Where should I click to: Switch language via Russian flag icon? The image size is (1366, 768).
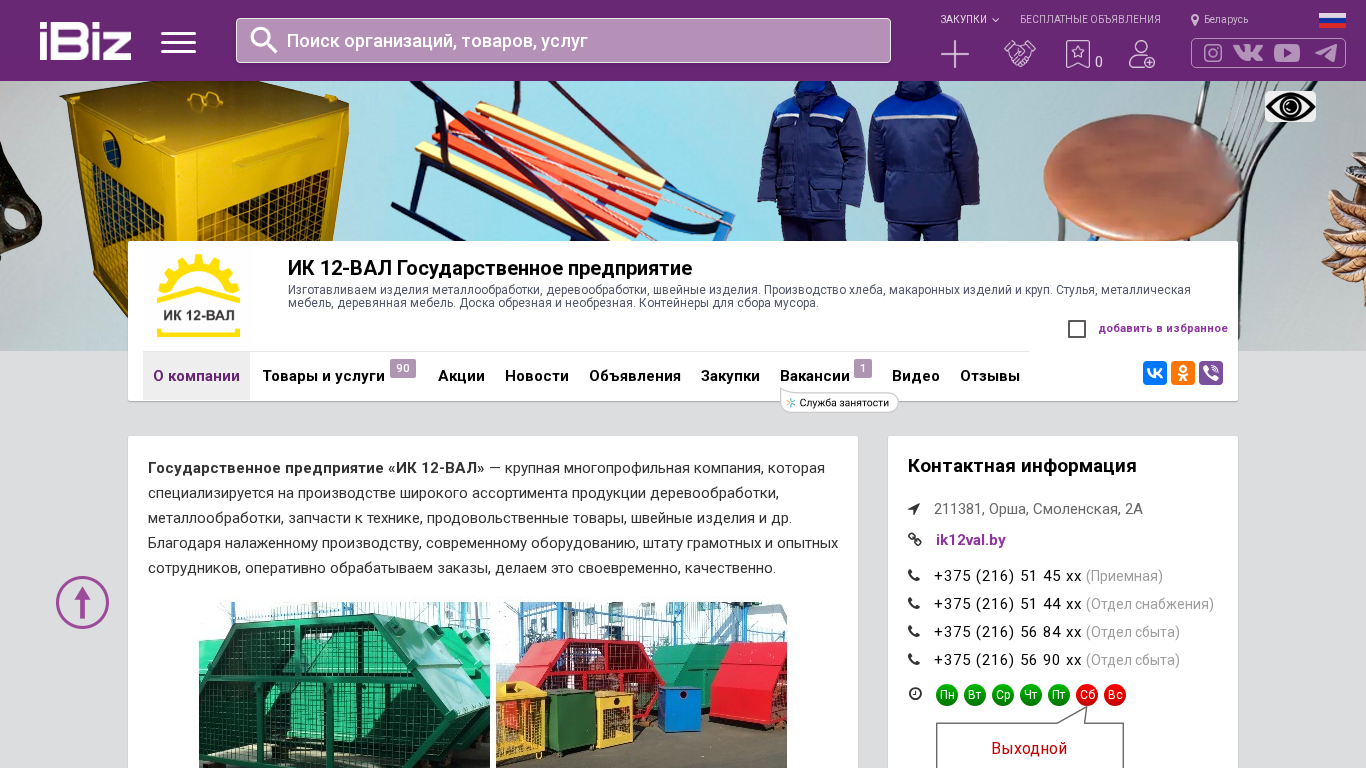click(x=1332, y=20)
